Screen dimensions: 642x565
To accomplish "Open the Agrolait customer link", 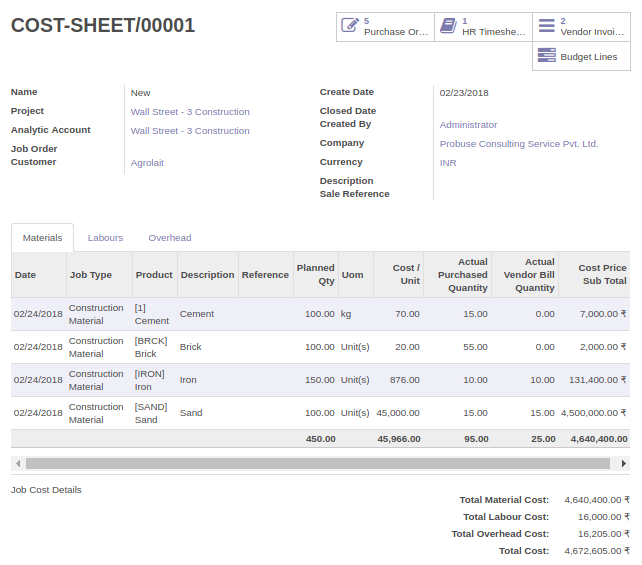I will point(147,163).
